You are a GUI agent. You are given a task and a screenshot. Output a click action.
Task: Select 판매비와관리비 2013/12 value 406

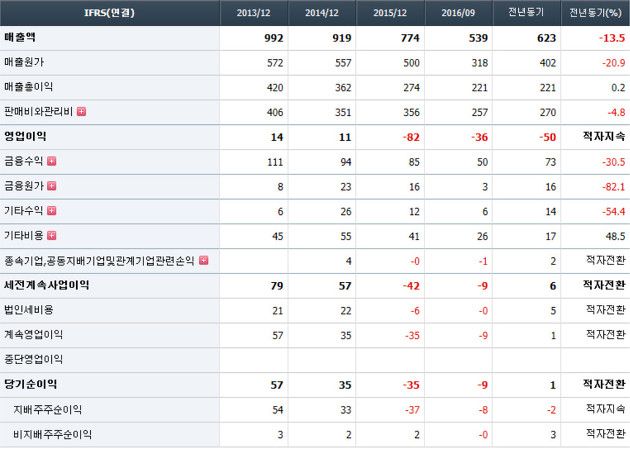point(275,112)
